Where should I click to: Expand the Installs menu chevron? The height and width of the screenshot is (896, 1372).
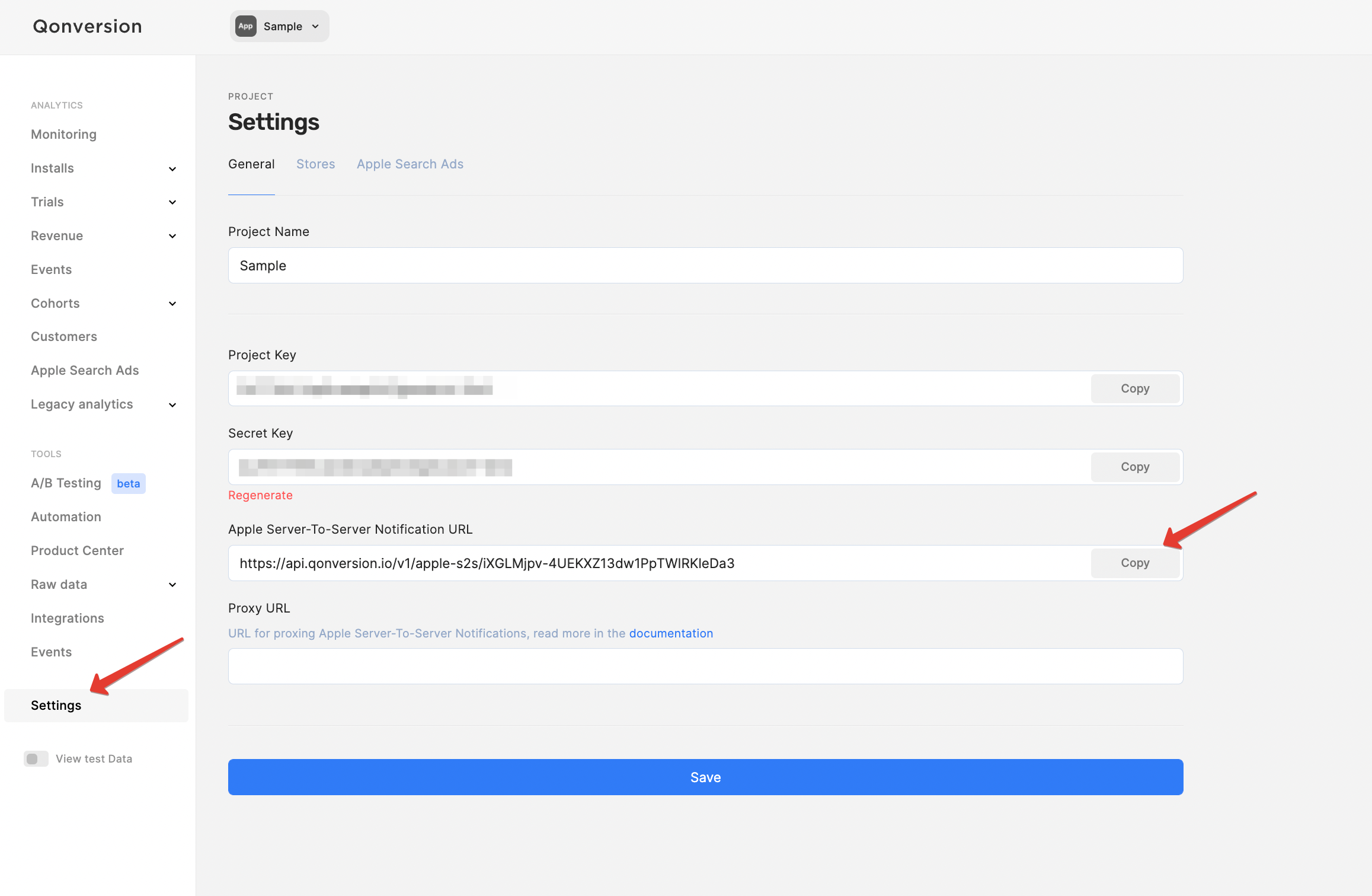[x=172, y=169]
